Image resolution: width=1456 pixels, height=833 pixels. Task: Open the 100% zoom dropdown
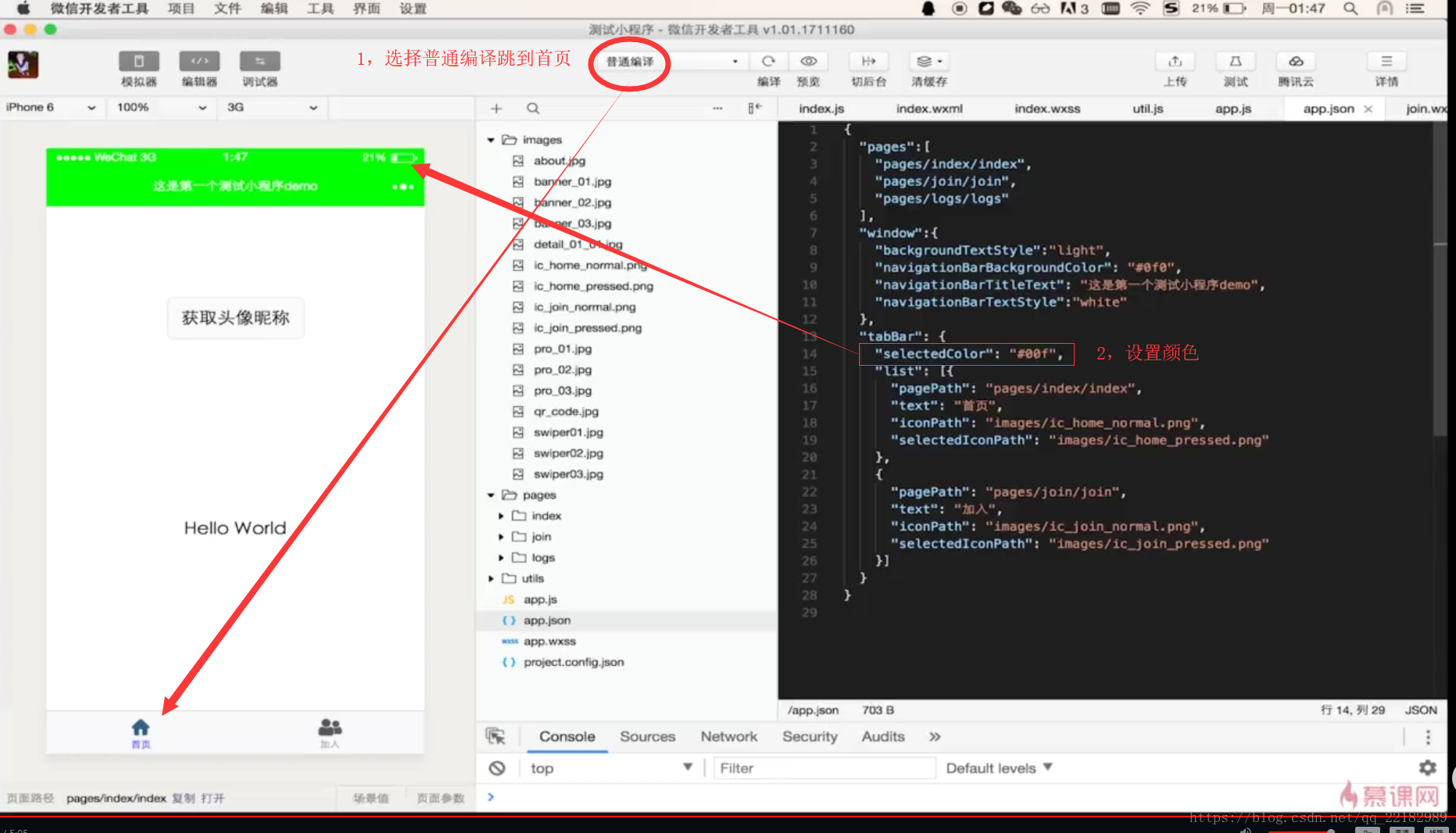pyautogui.click(x=162, y=107)
